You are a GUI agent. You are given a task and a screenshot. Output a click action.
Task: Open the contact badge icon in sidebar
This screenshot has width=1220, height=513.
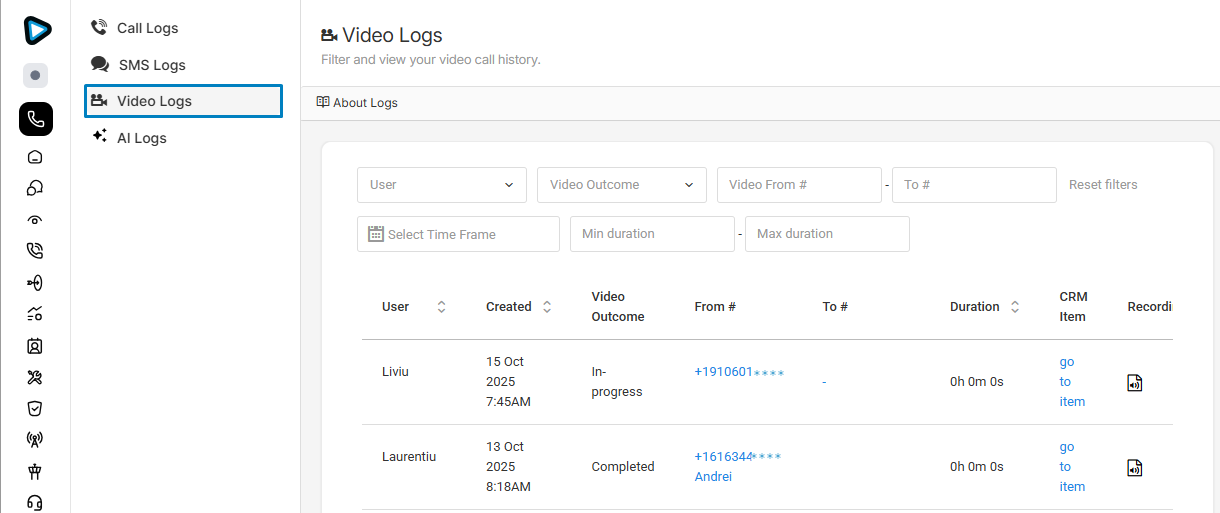(35, 346)
